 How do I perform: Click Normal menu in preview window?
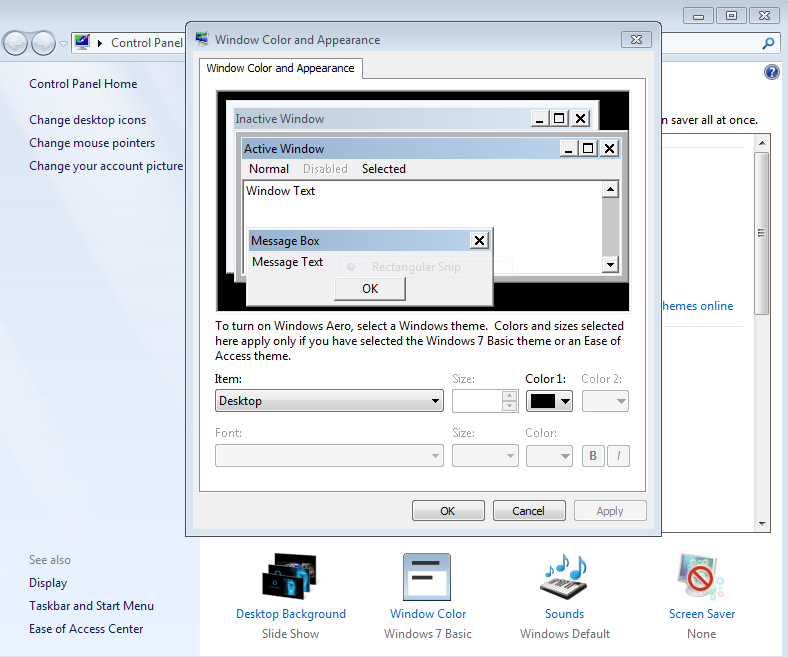[269, 169]
